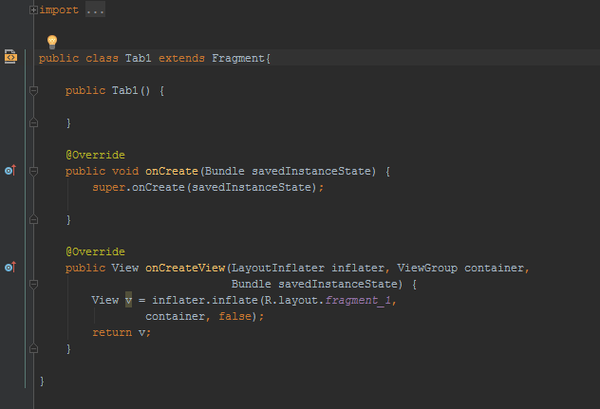
Task: Collapse the onCreate method fold marker
Action: 34,171
